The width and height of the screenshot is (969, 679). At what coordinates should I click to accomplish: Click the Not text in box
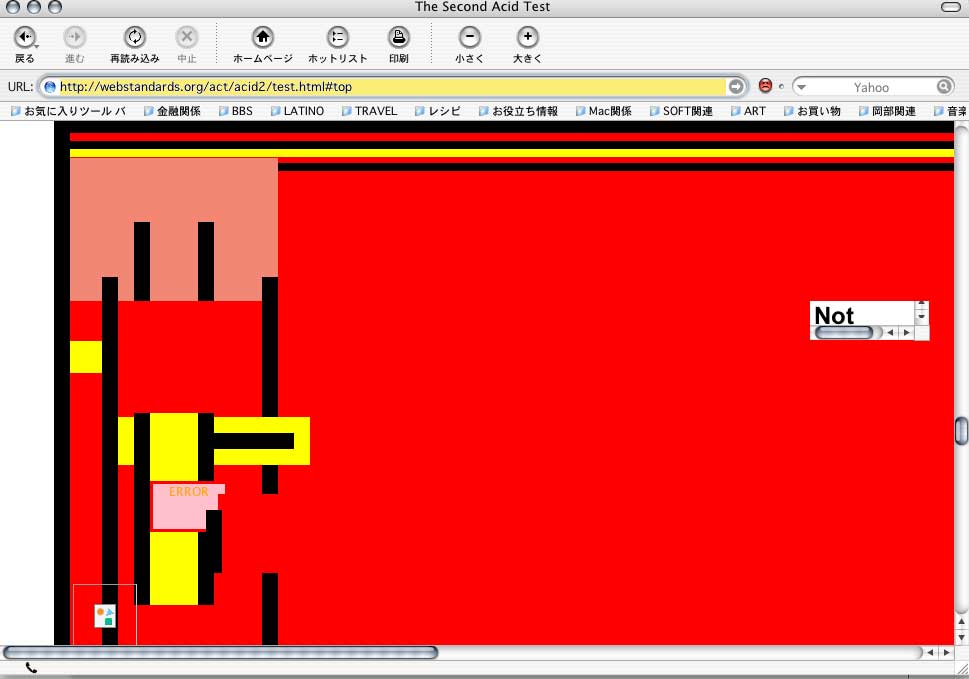(x=834, y=316)
